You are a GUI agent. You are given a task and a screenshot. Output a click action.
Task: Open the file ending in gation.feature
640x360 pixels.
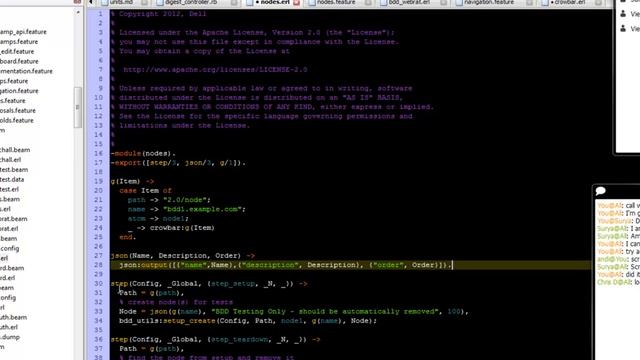click(19, 91)
